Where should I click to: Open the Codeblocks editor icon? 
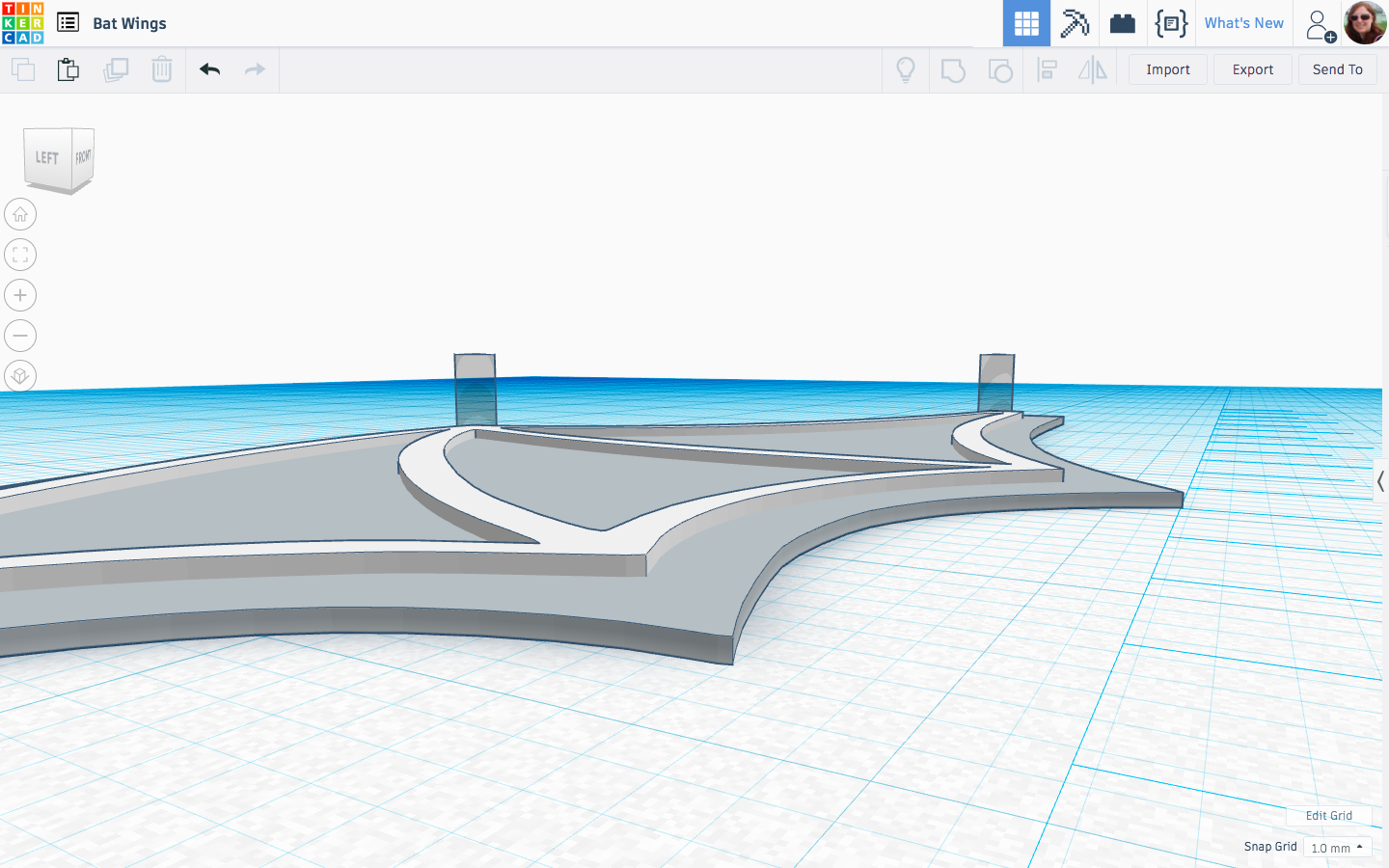click(1171, 23)
